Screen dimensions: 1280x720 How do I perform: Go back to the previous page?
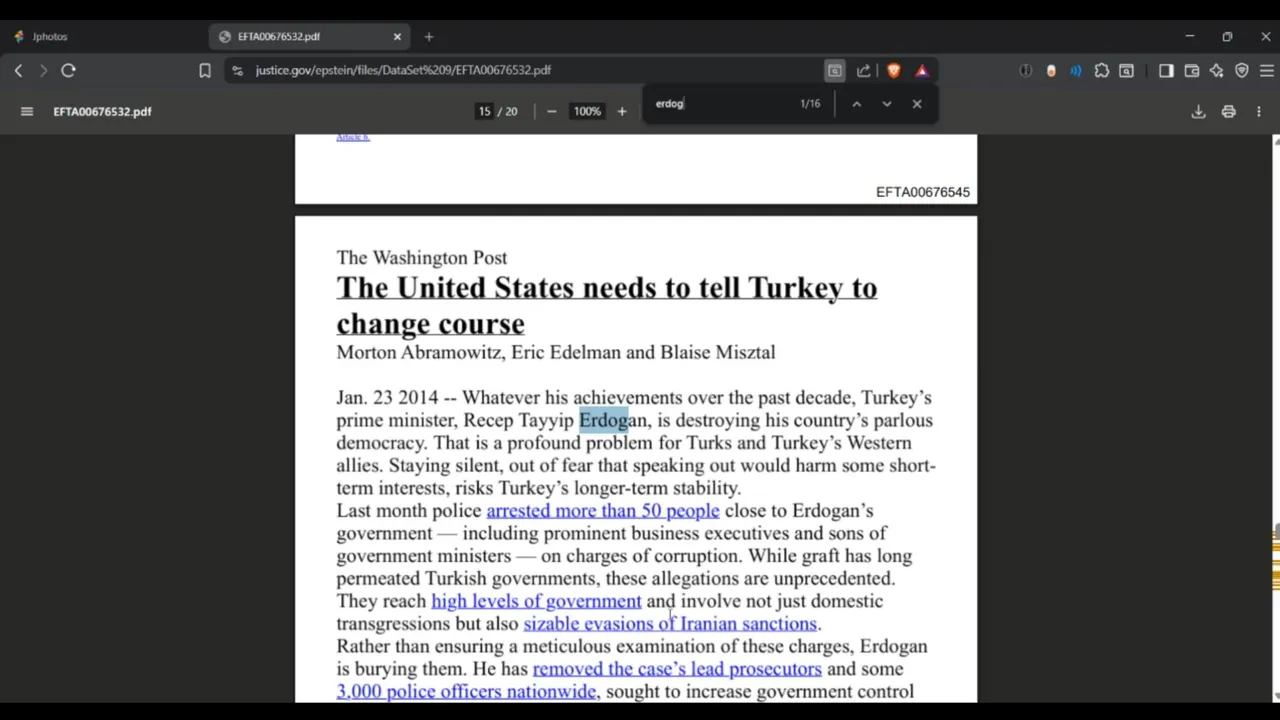coord(18,70)
